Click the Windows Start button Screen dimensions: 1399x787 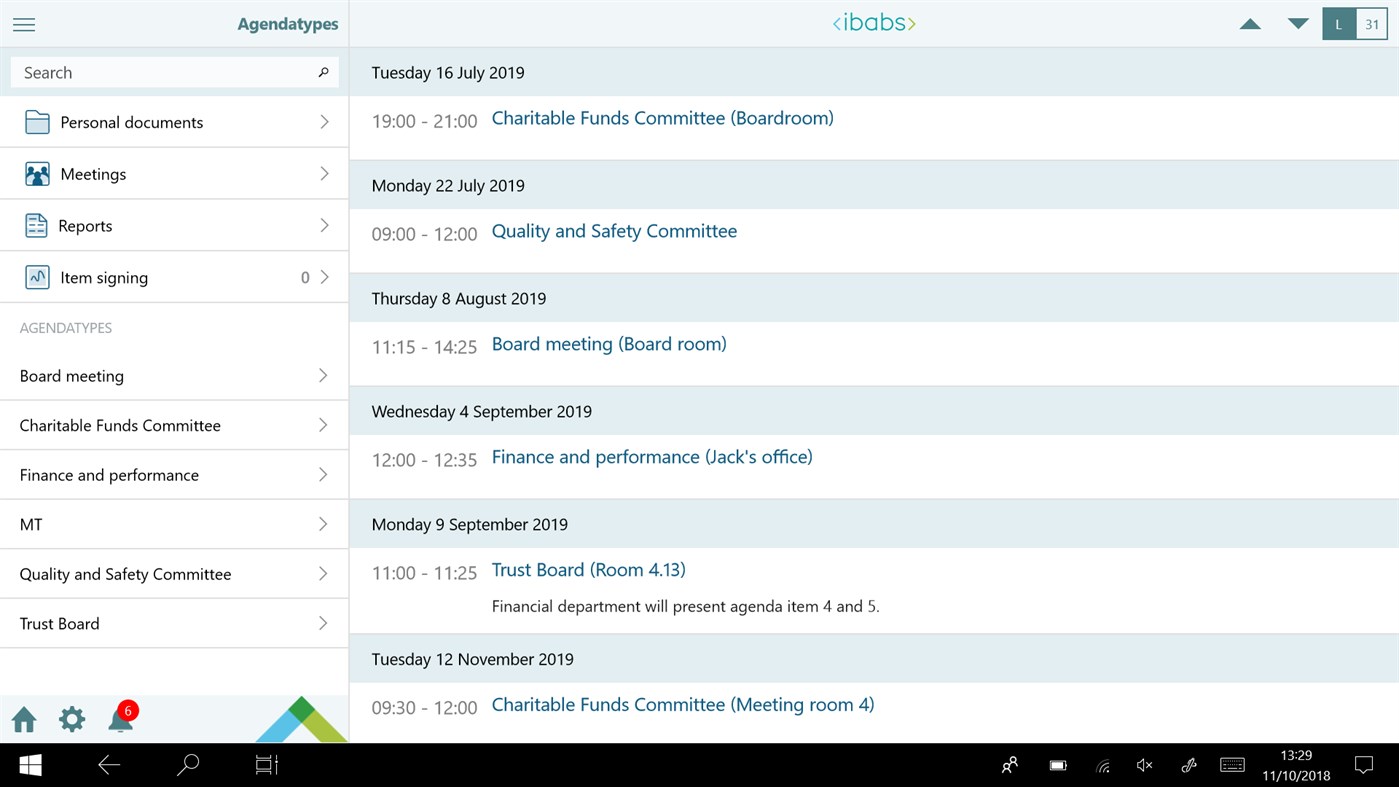coord(30,765)
